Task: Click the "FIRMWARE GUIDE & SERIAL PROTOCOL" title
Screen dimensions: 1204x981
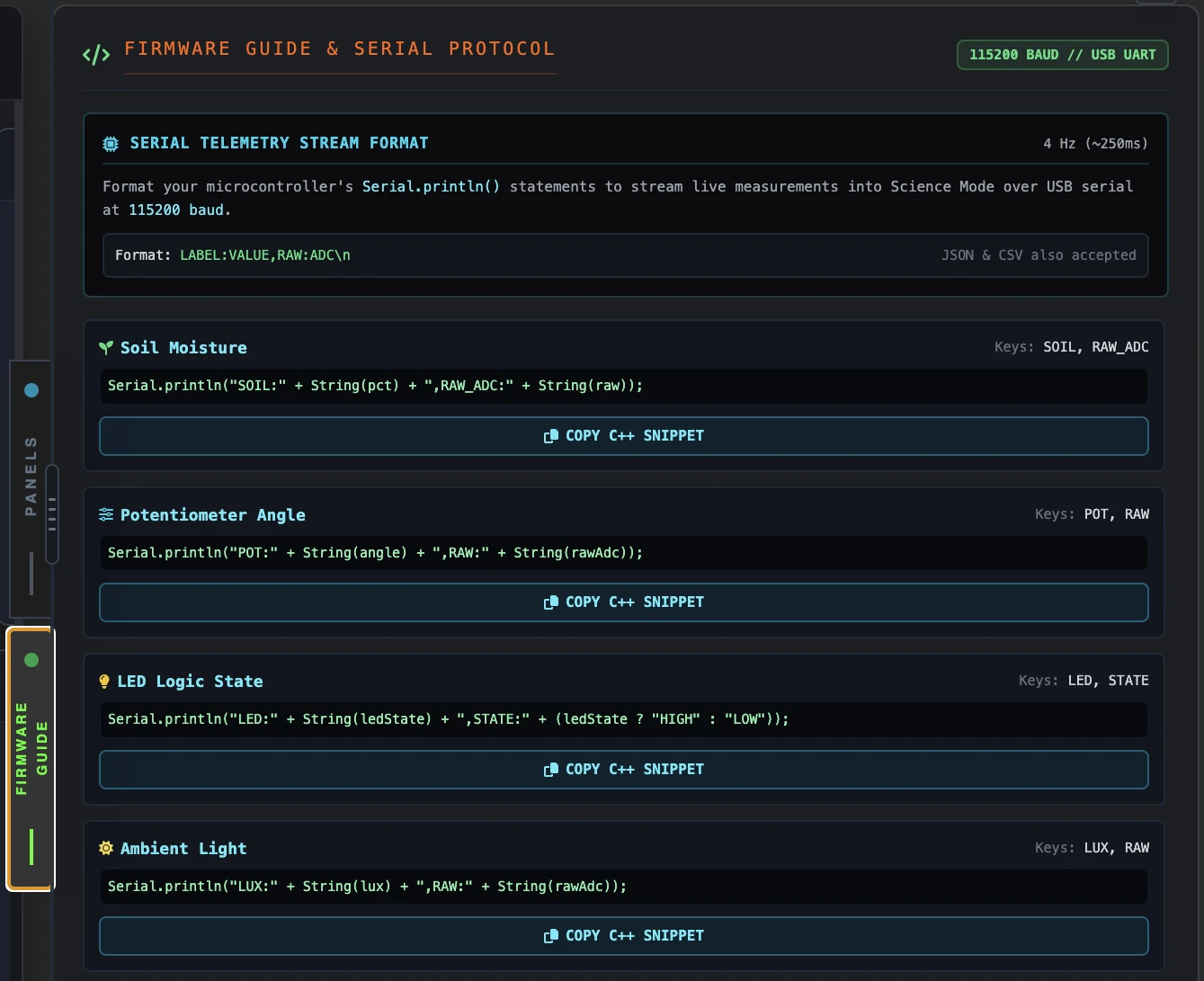Action: coord(340,49)
